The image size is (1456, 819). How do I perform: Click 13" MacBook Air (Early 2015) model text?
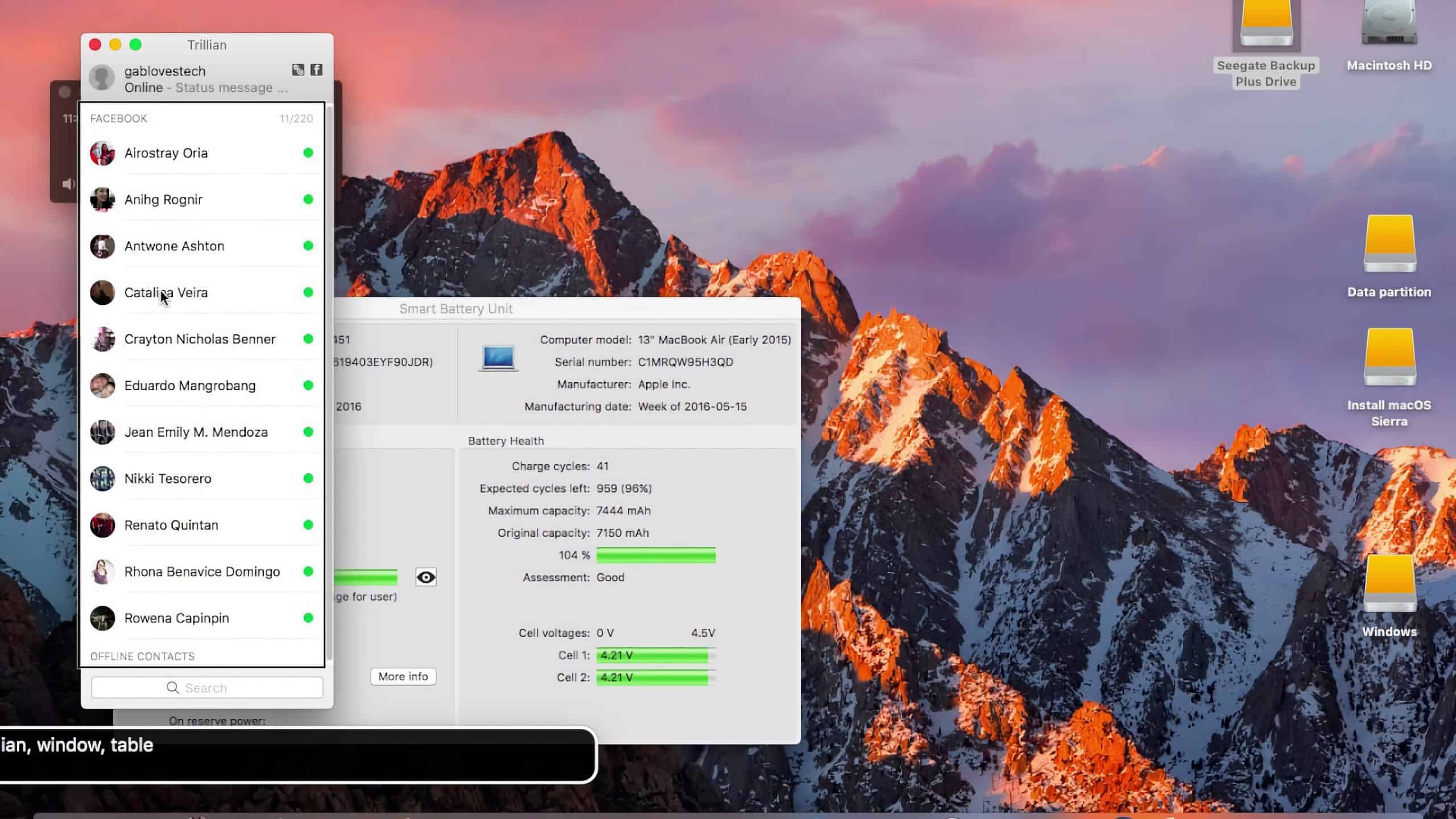pyautogui.click(x=714, y=340)
